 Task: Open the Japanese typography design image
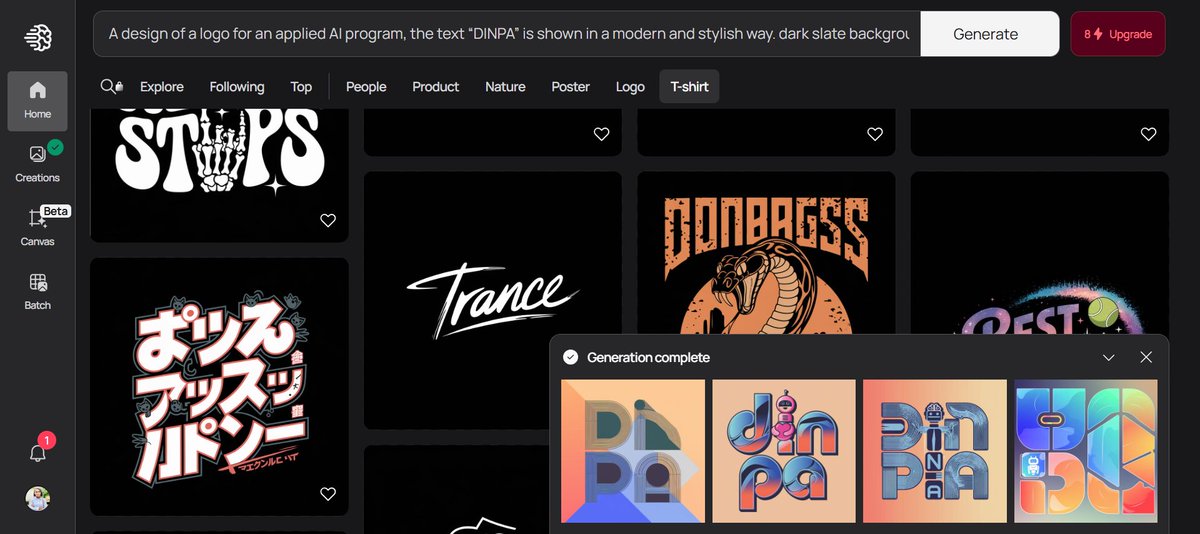(x=219, y=387)
